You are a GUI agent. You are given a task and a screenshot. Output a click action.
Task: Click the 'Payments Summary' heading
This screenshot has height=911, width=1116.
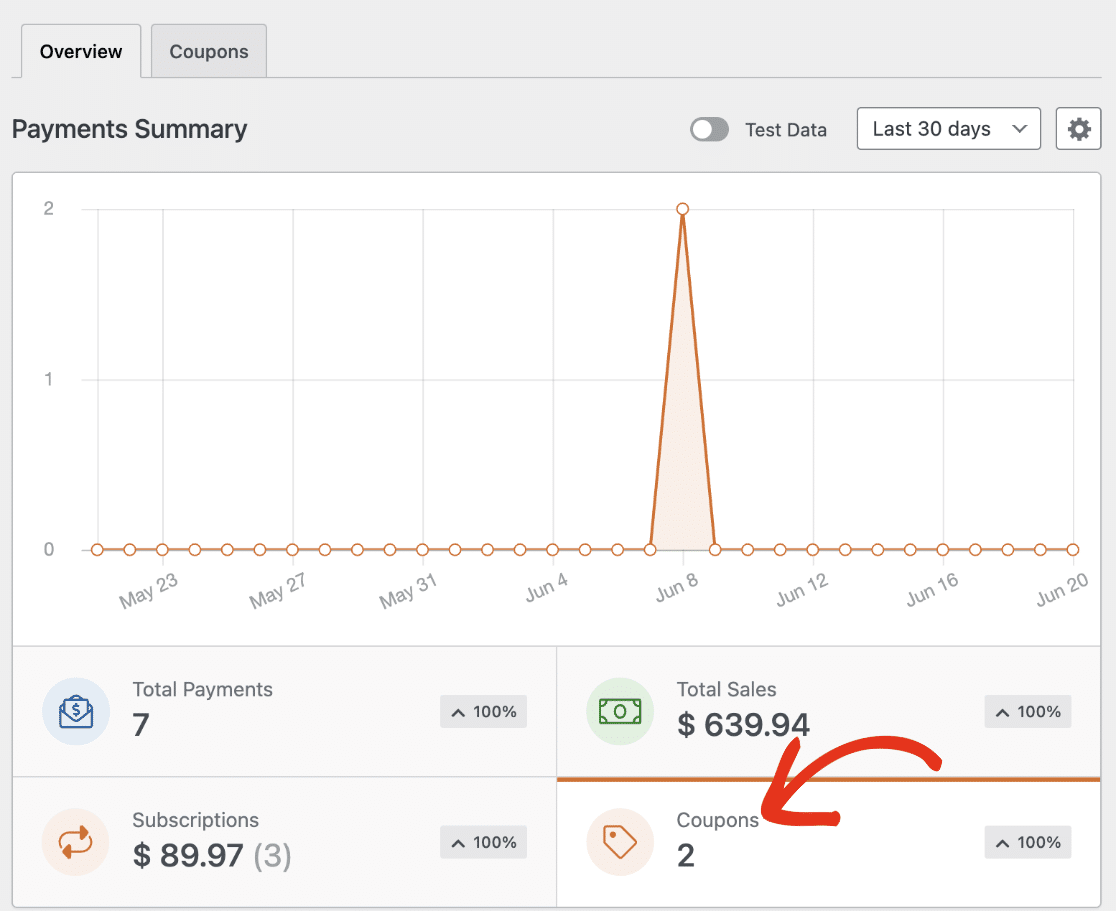tap(130, 129)
